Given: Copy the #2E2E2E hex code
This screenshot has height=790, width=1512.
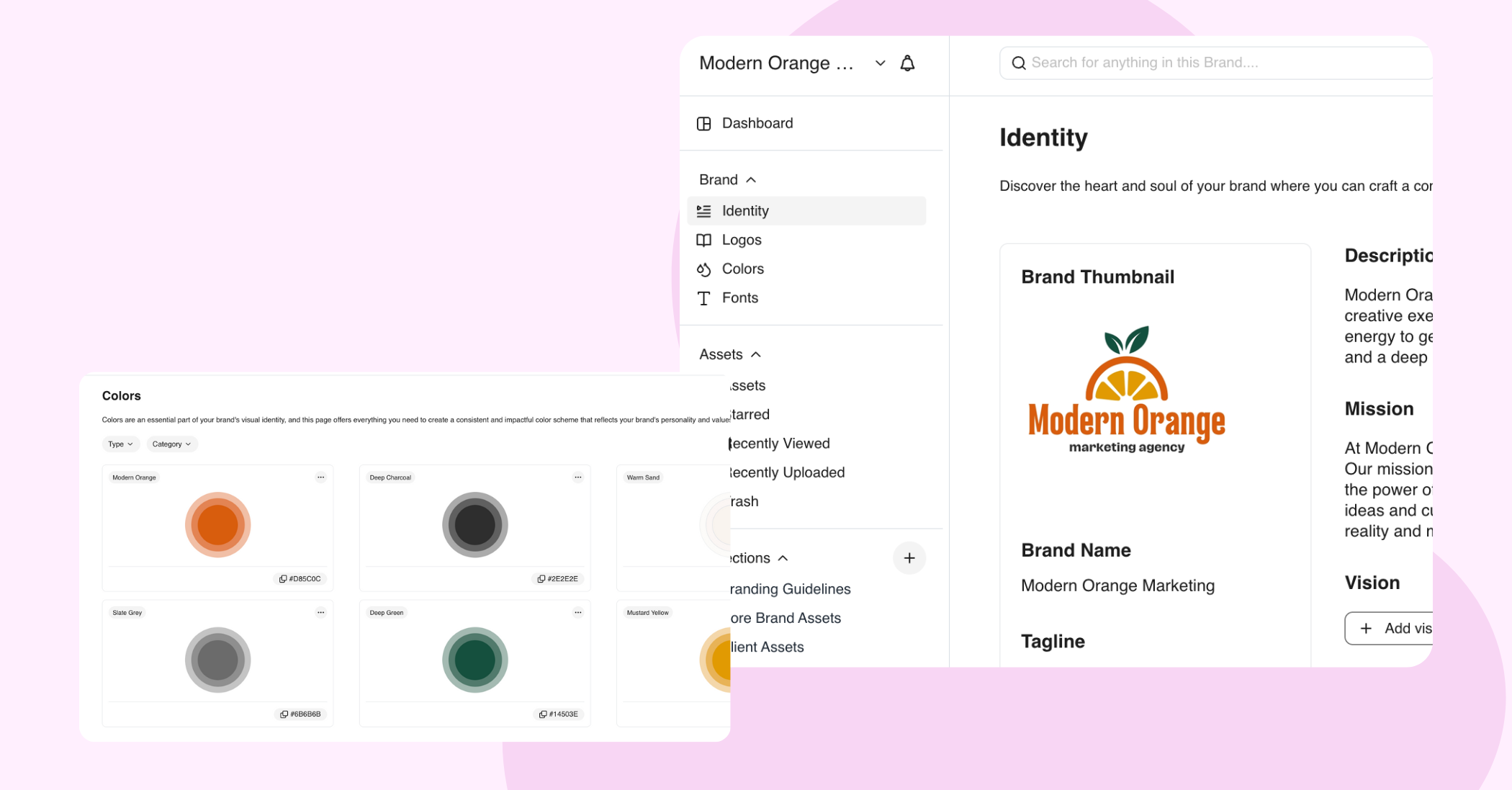Looking at the screenshot, I should point(558,579).
